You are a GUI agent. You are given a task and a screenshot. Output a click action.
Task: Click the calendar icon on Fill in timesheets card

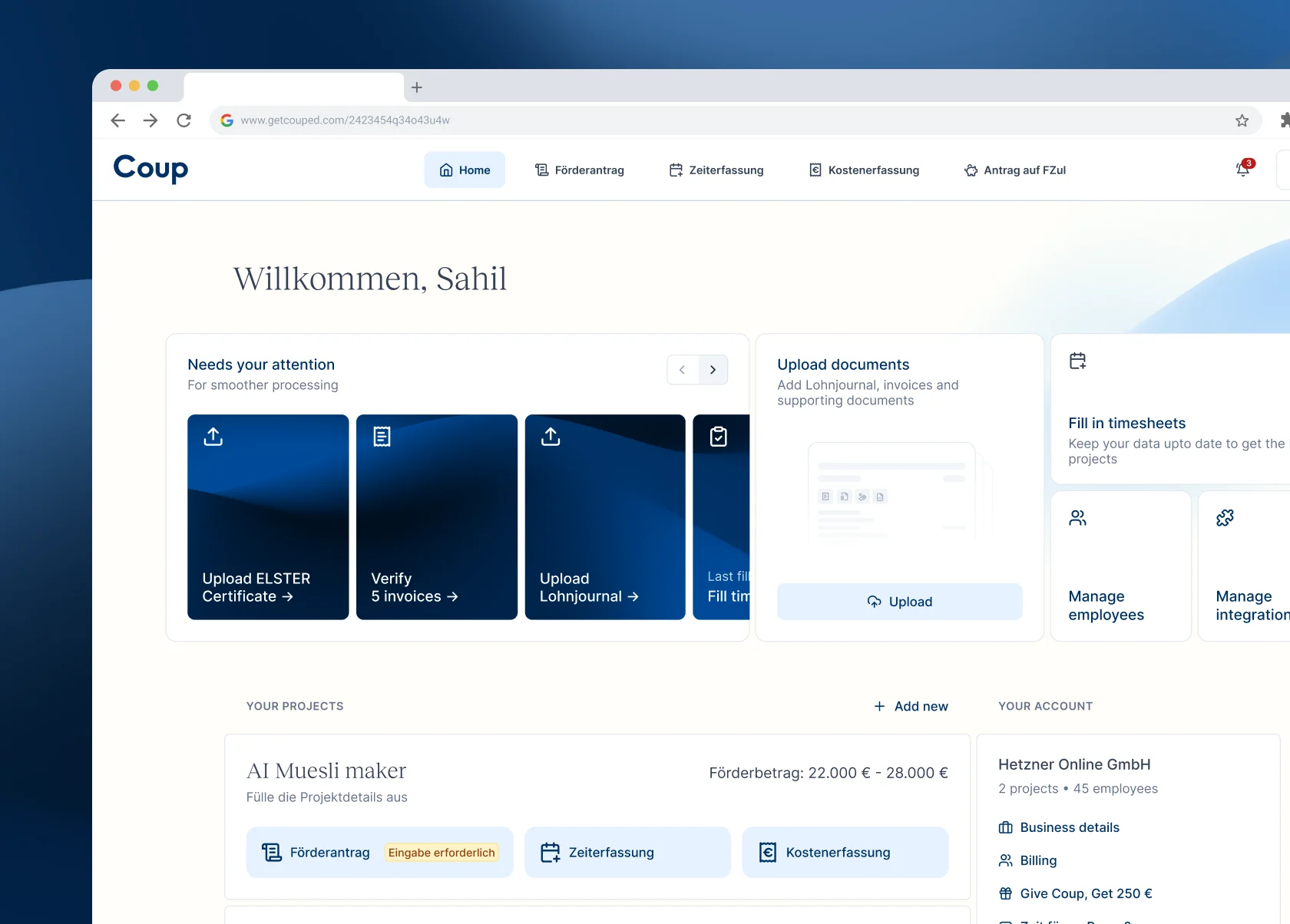(1078, 361)
